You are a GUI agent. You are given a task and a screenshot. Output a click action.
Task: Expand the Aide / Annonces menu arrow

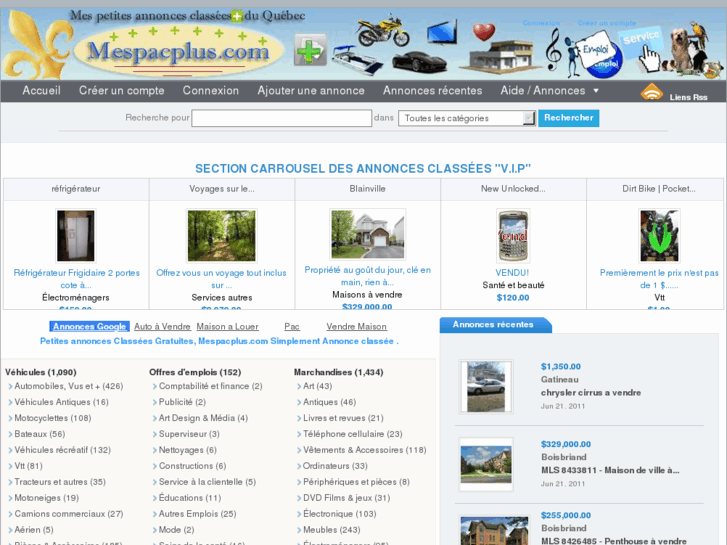point(596,90)
